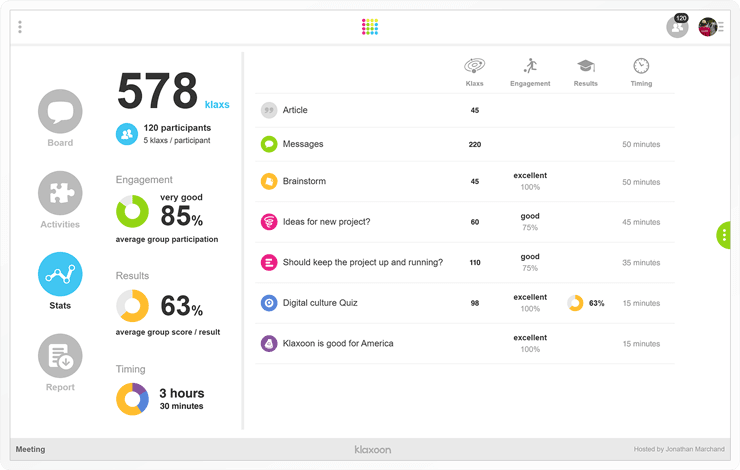Screen dimensions: 740x470
Task: Open participants icon with 120 badge
Action: 677,27
